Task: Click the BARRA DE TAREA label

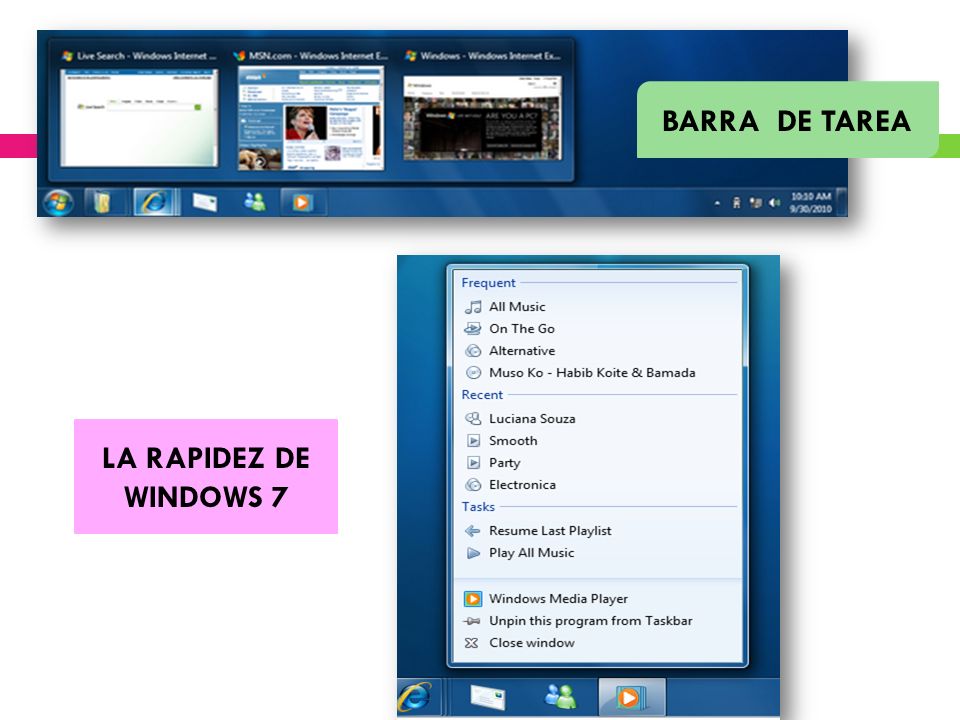Action: tap(787, 120)
